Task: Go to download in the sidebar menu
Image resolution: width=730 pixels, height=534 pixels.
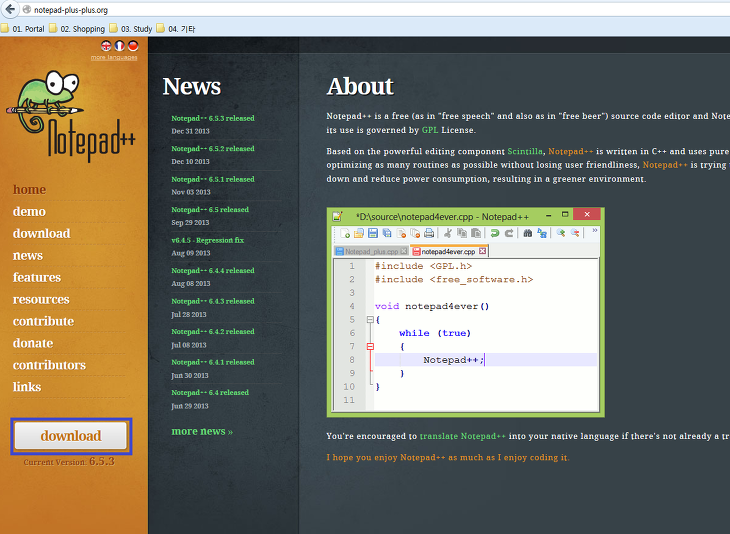Action: click(42, 233)
